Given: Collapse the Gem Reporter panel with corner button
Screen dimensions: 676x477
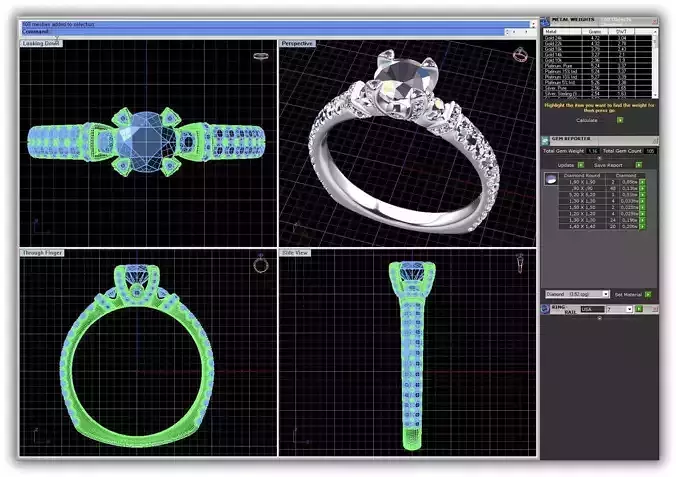Looking at the screenshot, I should pos(655,140).
